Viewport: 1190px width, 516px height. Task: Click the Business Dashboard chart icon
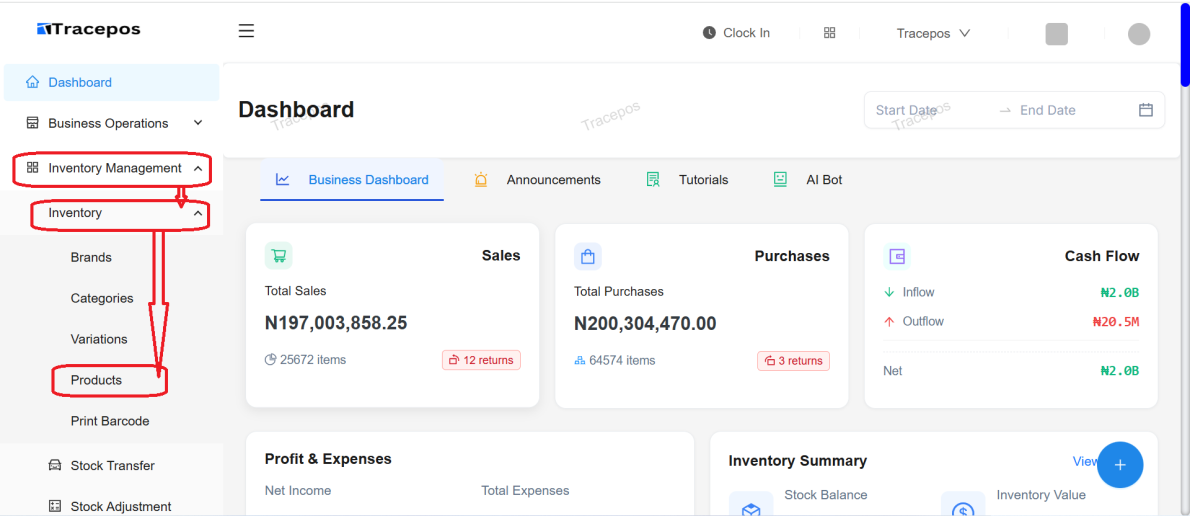(x=282, y=180)
